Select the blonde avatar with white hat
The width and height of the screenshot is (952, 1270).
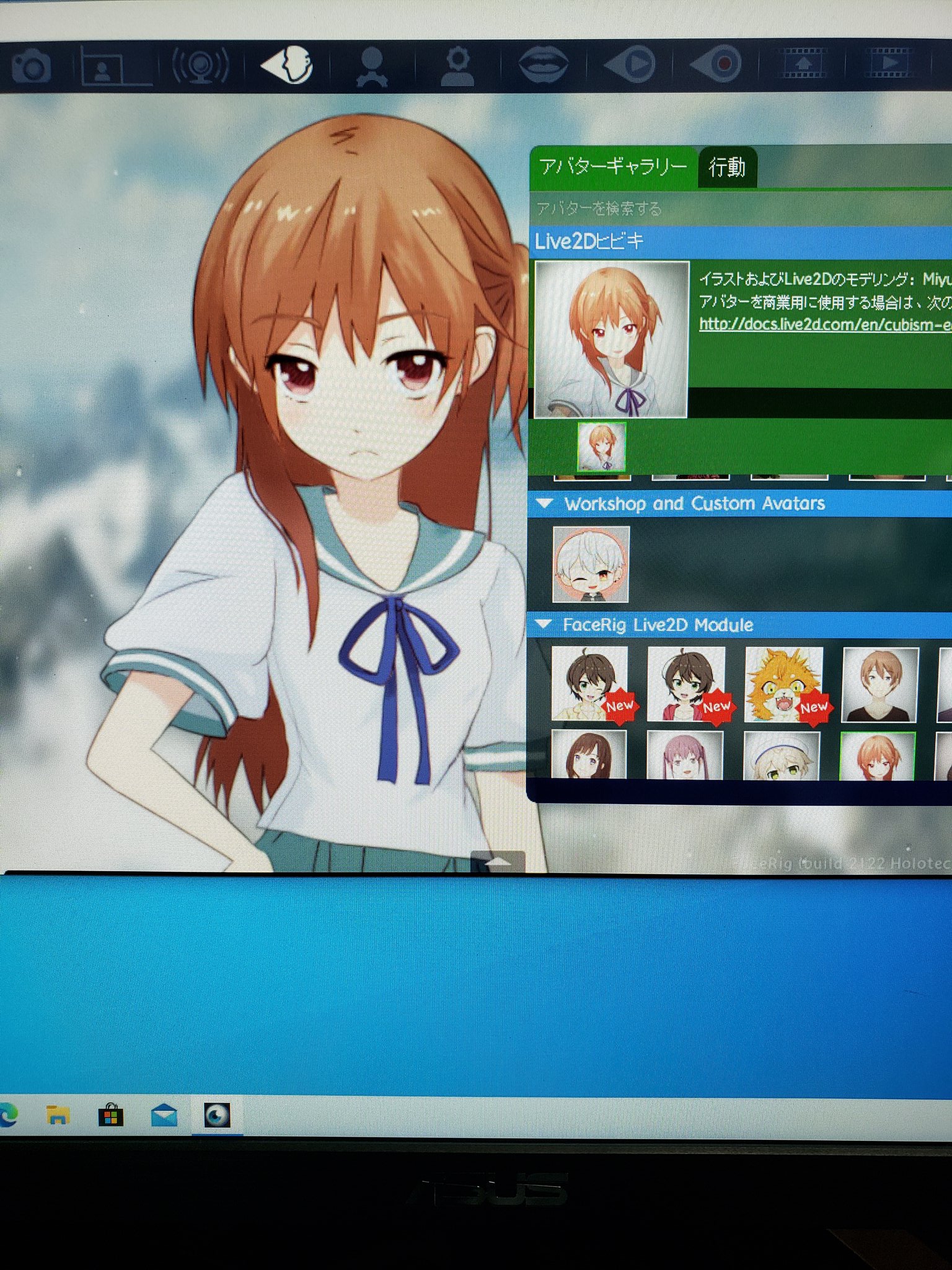click(x=782, y=756)
